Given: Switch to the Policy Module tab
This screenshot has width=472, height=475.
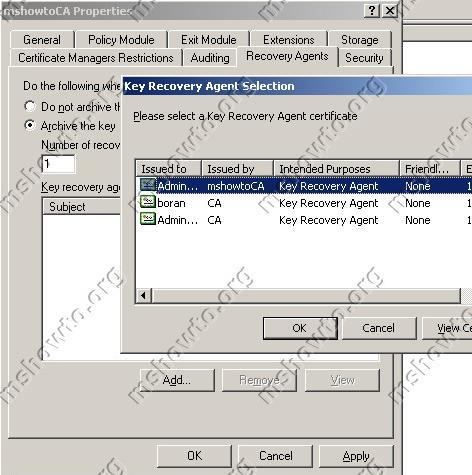Looking at the screenshot, I should (x=121, y=40).
